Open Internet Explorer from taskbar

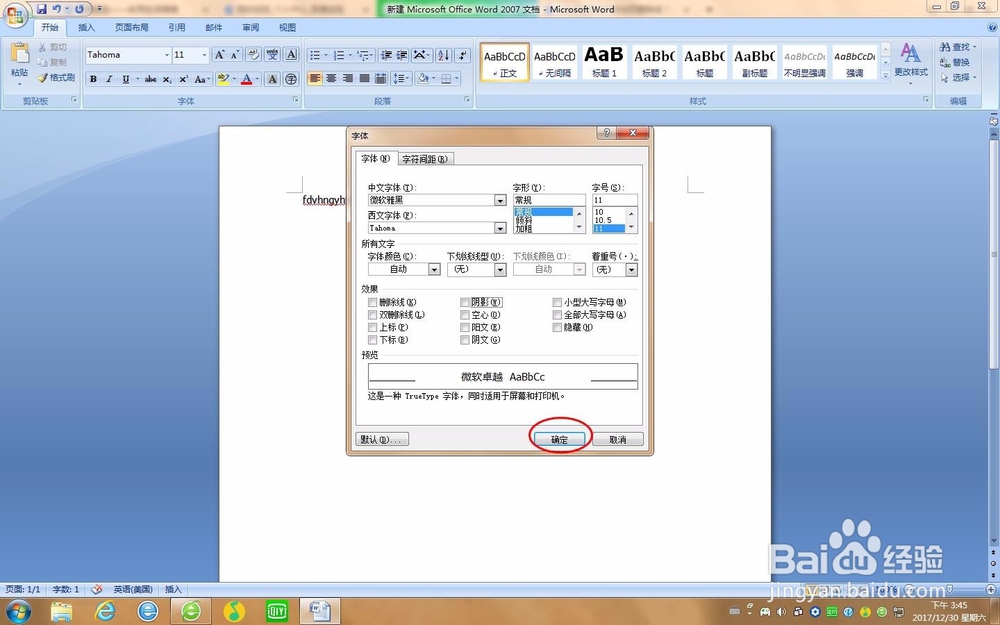(105, 613)
